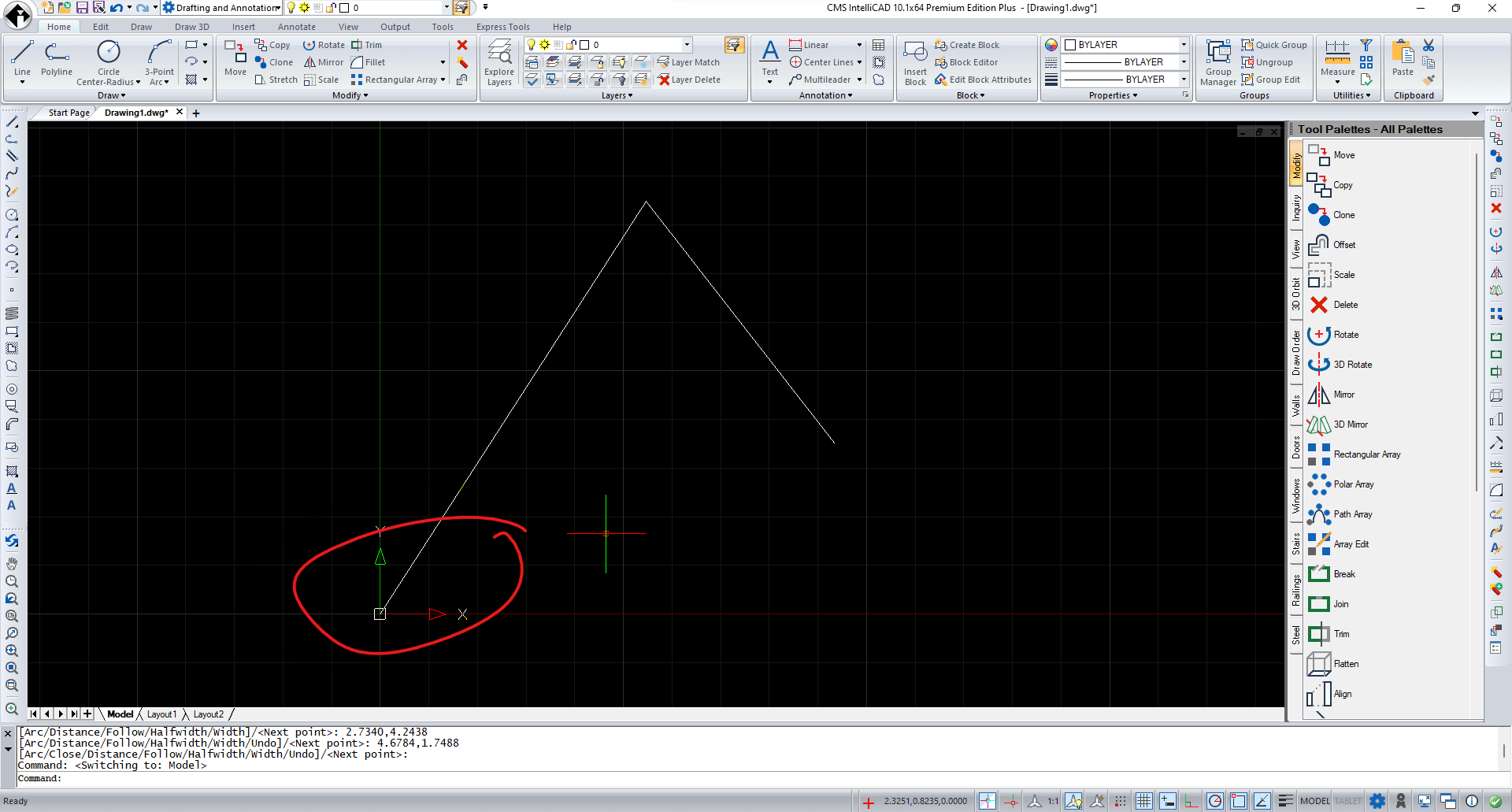Click the Move tool in the ribbon Modify panel
1512x812 pixels.
pos(235,57)
